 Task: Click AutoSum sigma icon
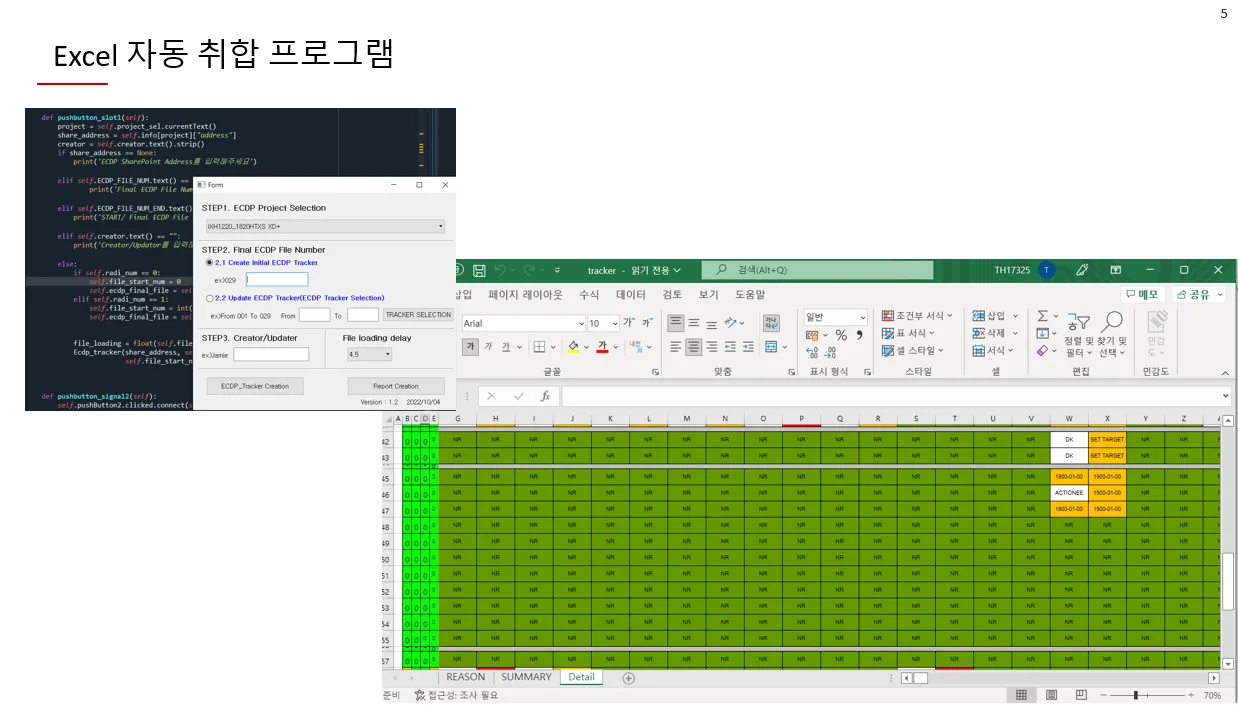coord(1042,316)
